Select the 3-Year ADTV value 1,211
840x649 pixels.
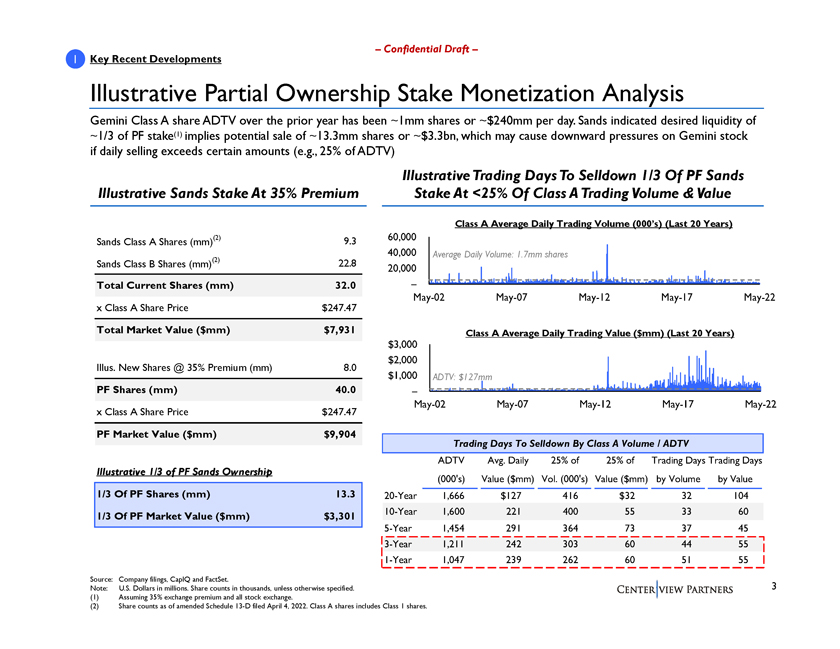(x=453, y=544)
